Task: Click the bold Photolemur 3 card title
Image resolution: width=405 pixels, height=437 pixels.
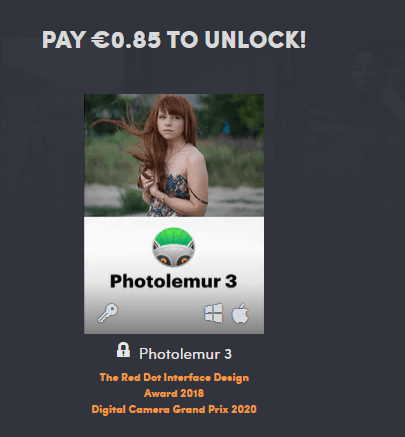Action: (x=174, y=281)
